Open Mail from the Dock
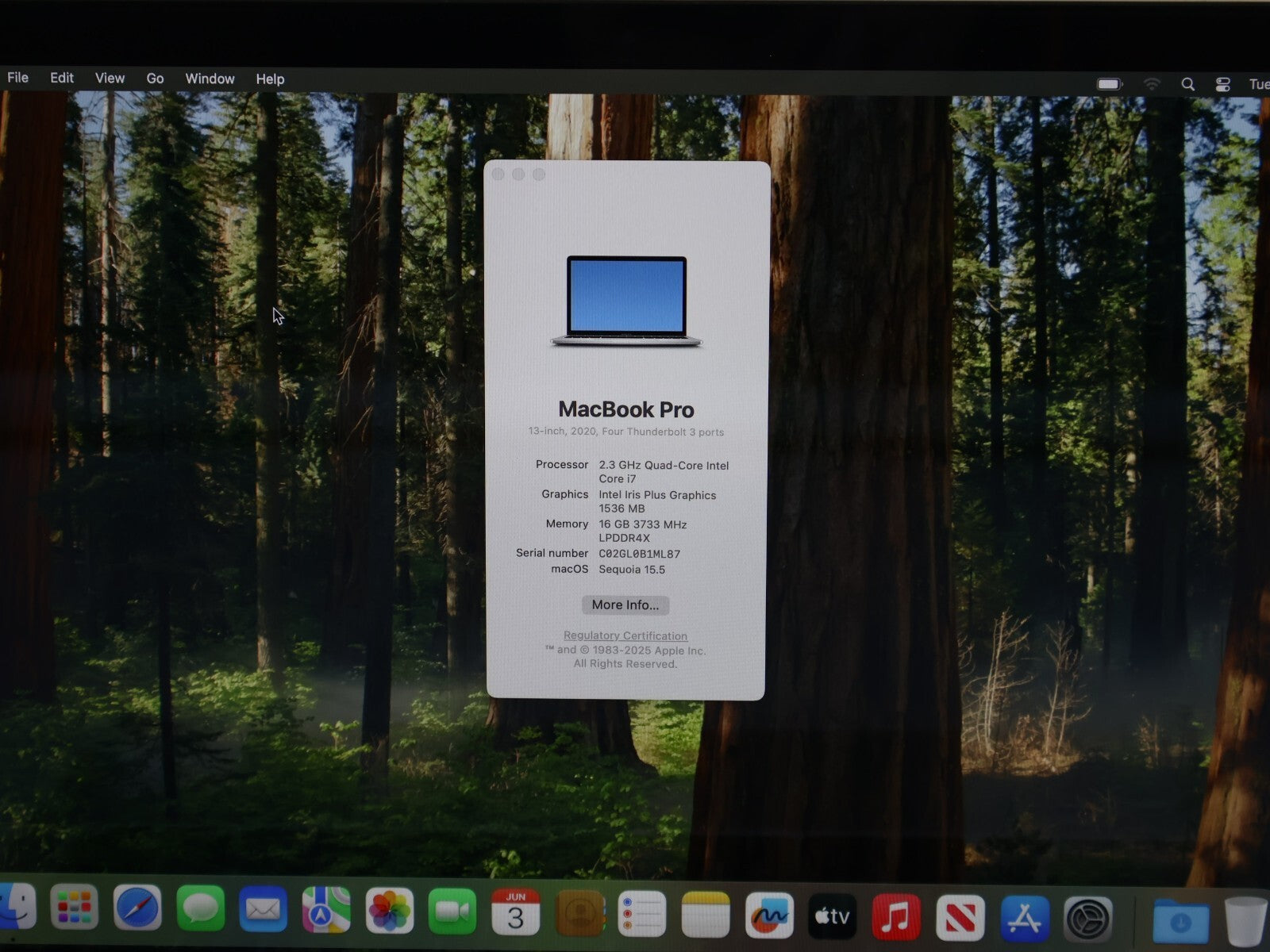The height and width of the screenshot is (952, 1270). 263,908
